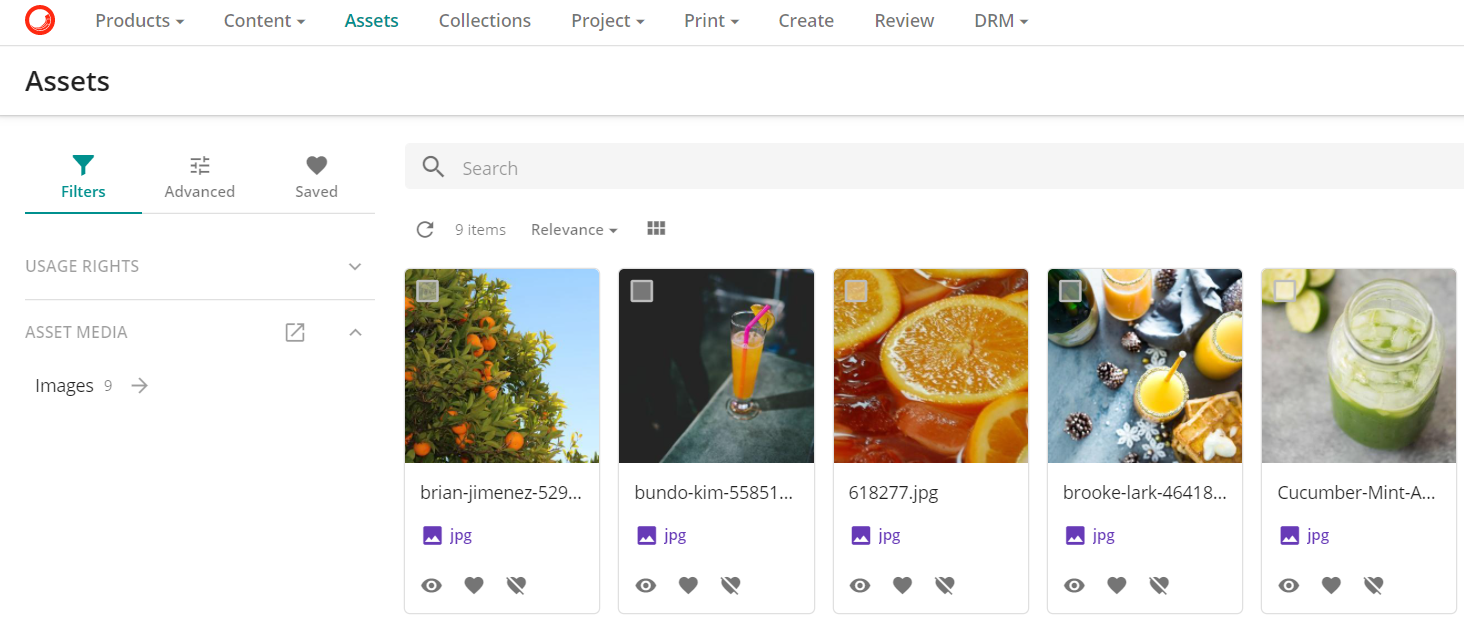
Task: Click the arrow next to Images filter
Action: click(138, 385)
